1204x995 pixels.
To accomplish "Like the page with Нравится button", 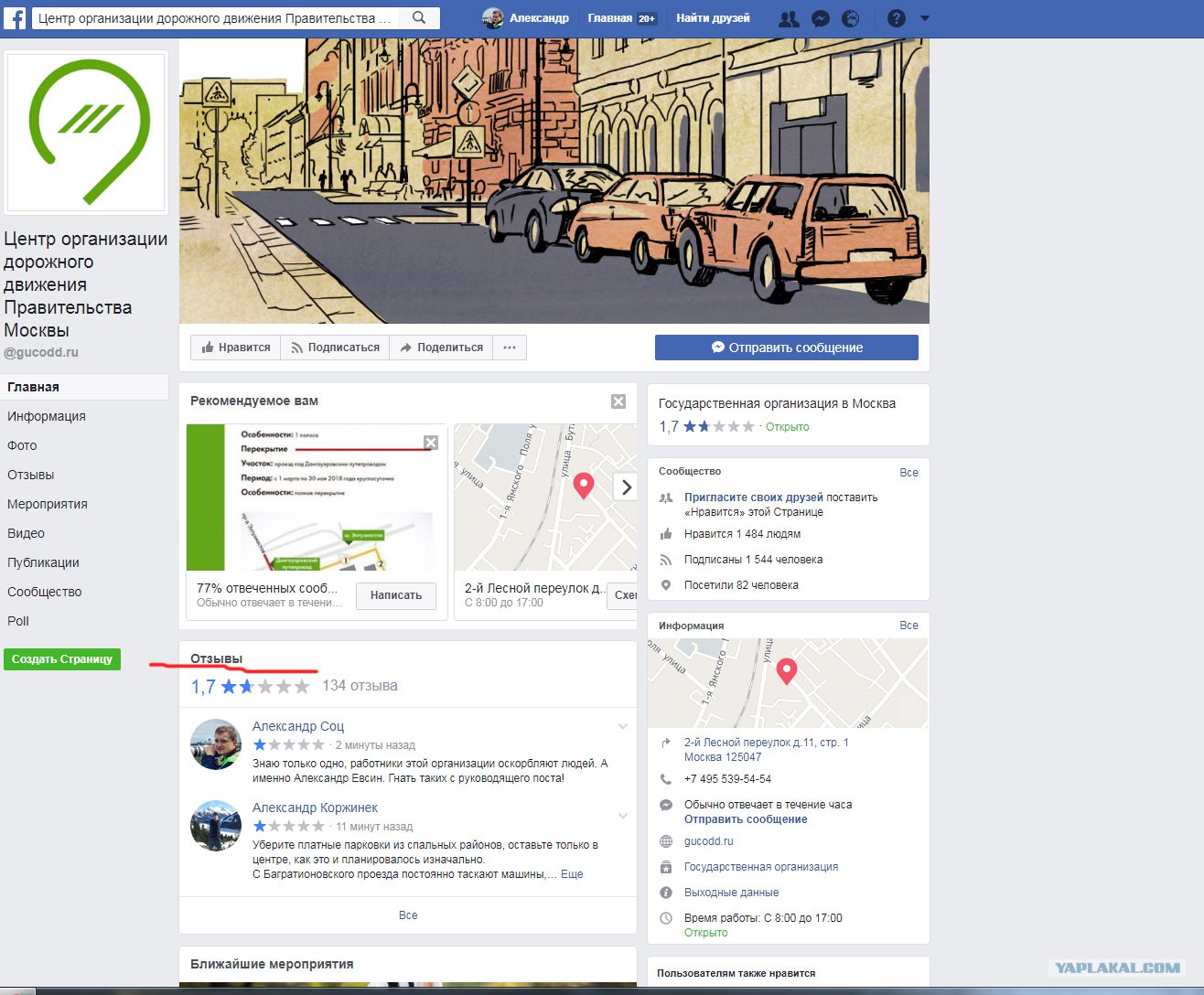I will 235,348.
